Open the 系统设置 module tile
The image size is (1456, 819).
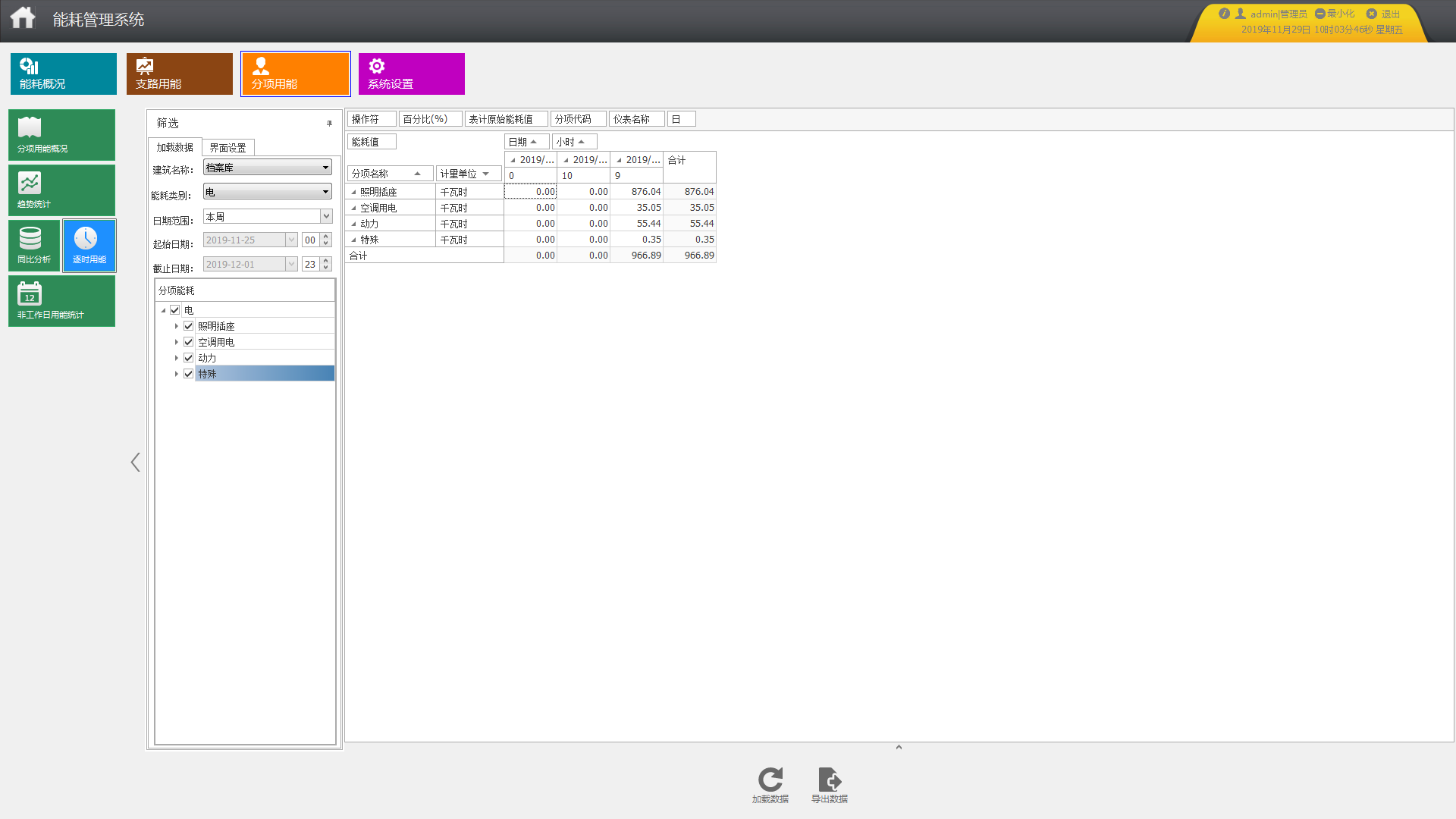pyautogui.click(x=412, y=74)
